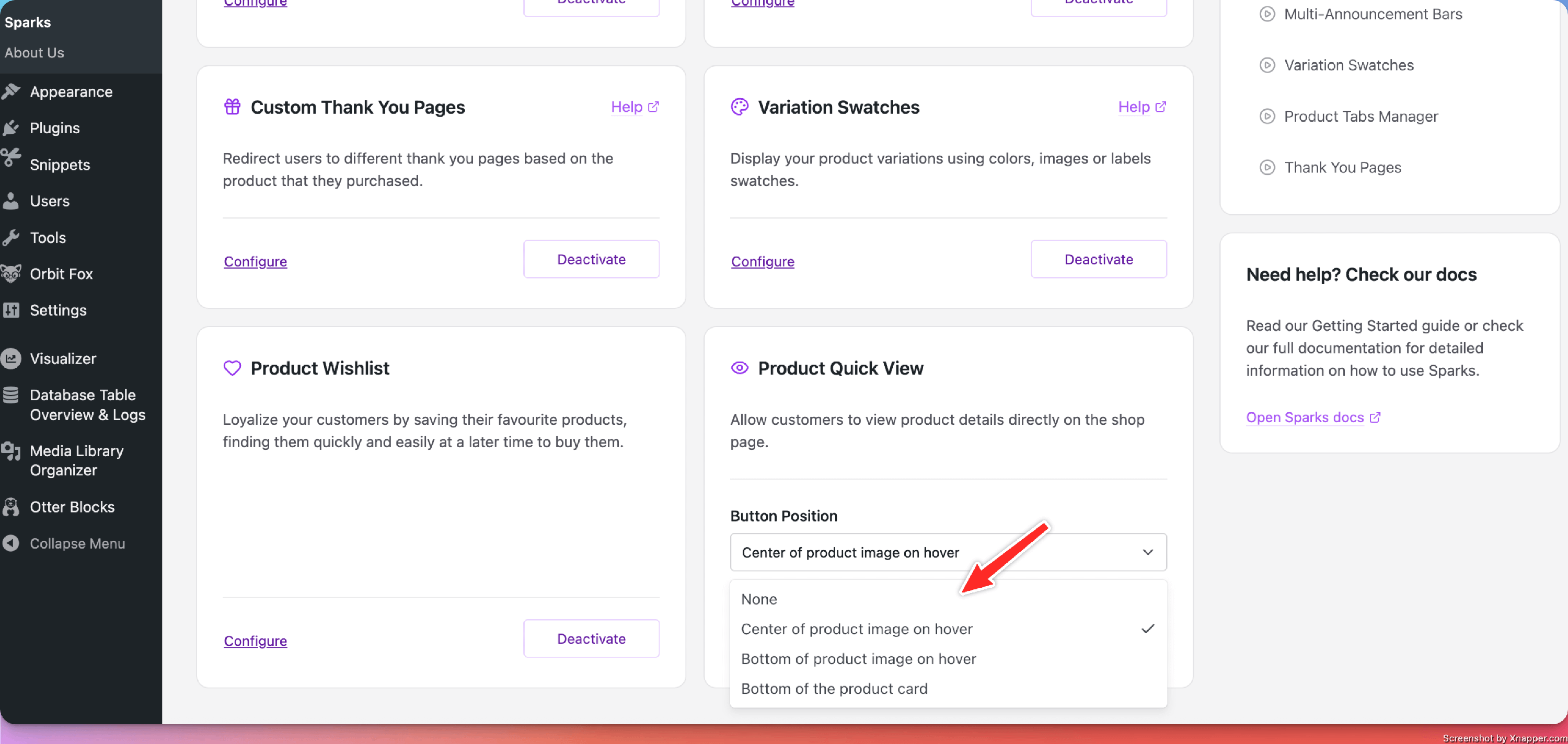Choose Bottom of product image on hover
This screenshot has height=744, width=1568.
858,659
